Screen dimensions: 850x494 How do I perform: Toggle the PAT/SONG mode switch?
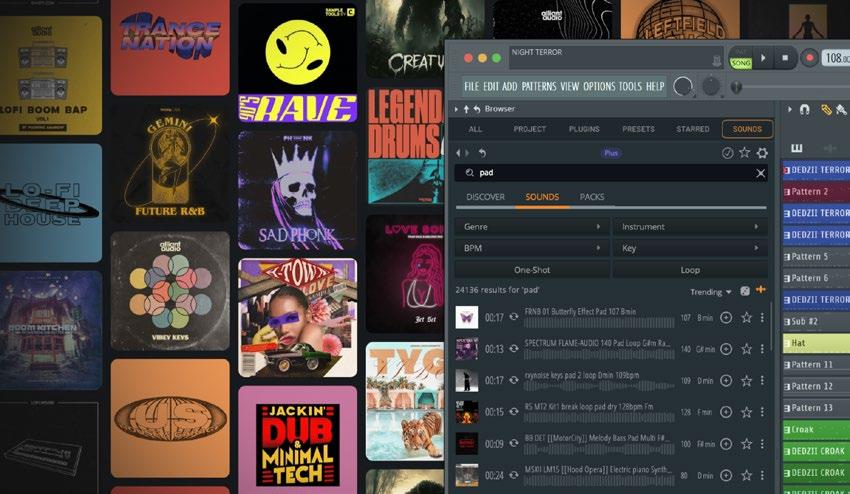[x=740, y=58]
